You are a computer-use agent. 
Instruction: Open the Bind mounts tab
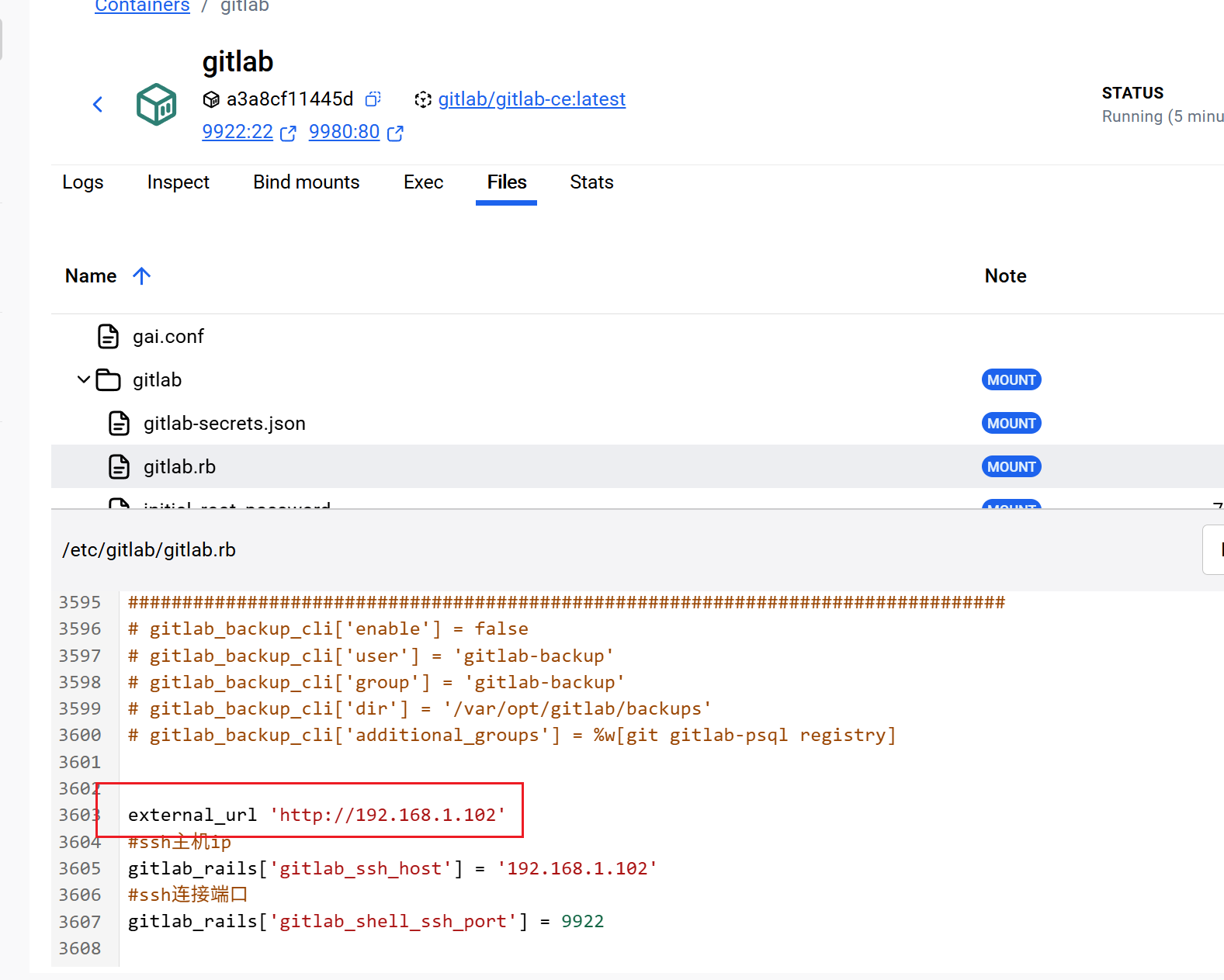click(x=306, y=182)
